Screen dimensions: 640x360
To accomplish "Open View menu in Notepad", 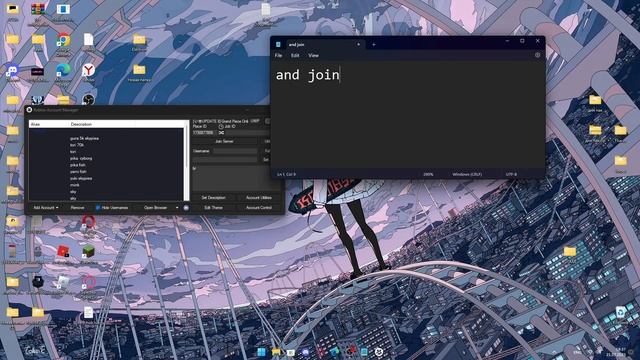I will coord(313,56).
